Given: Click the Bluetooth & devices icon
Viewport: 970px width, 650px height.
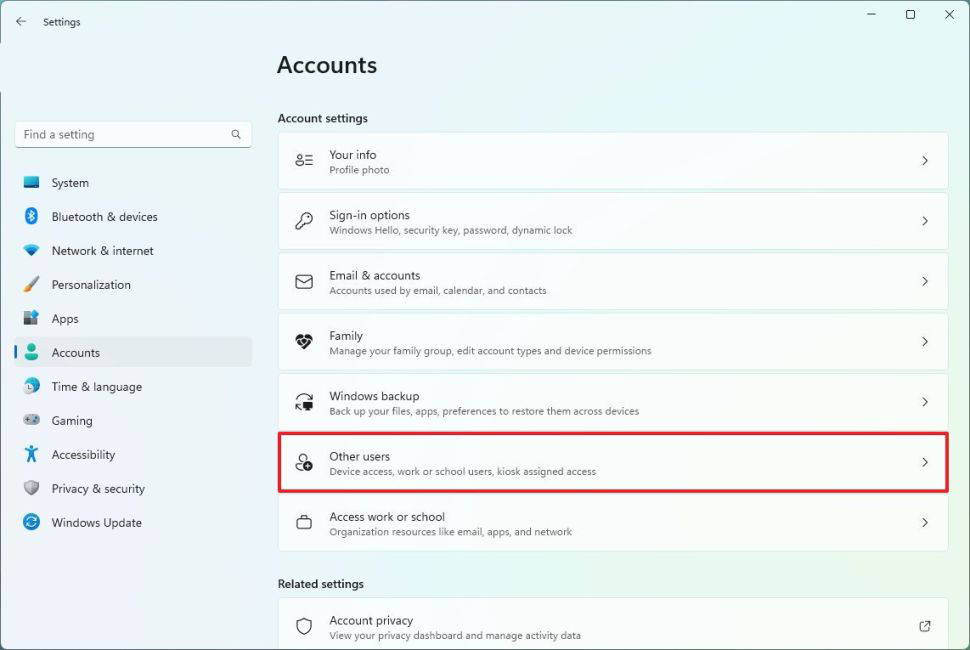Looking at the screenshot, I should tap(31, 216).
